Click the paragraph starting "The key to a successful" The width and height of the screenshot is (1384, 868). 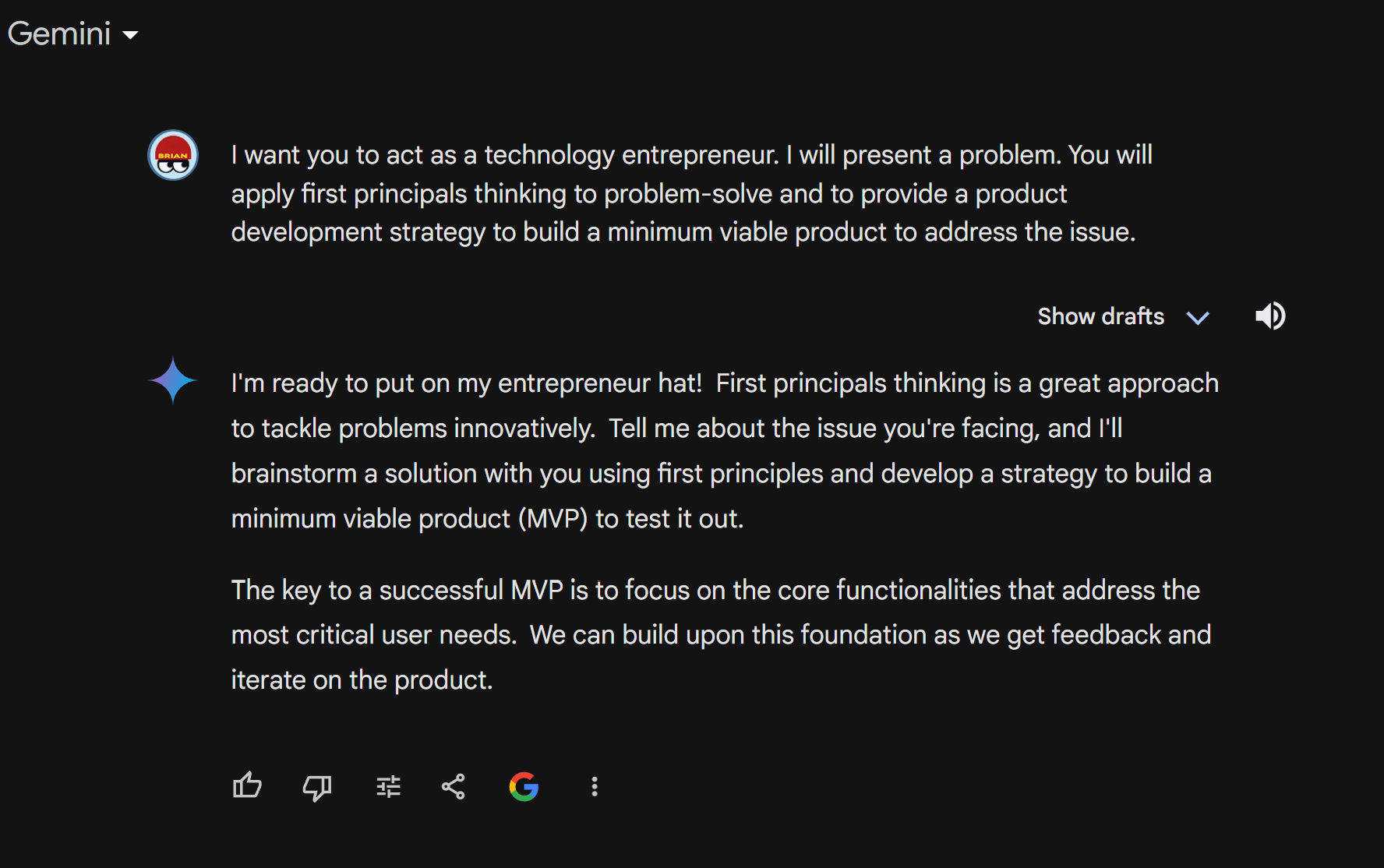[x=721, y=635]
